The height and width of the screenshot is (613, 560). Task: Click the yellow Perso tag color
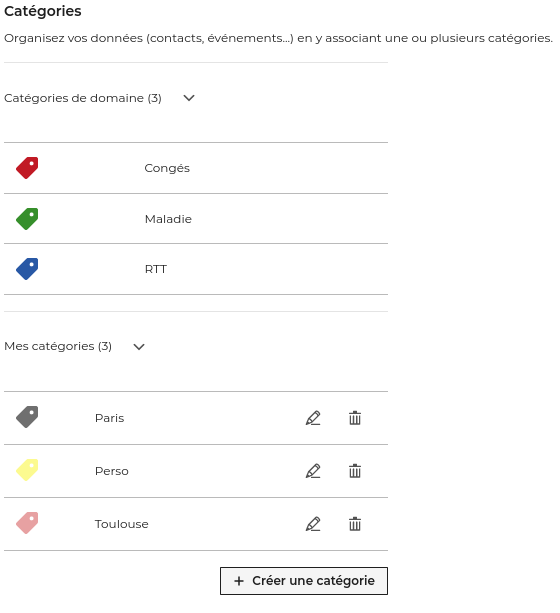point(27,470)
